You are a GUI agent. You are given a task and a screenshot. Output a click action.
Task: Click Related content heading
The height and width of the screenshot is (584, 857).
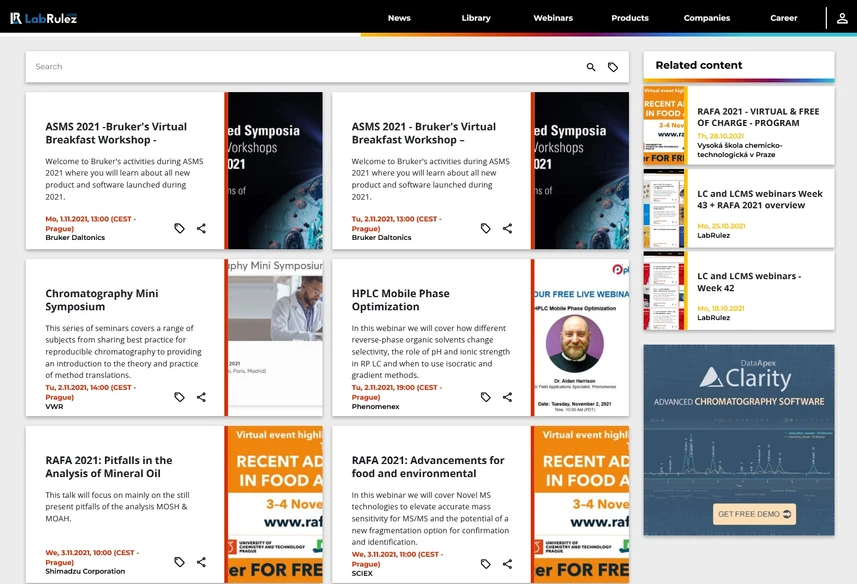(698, 65)
